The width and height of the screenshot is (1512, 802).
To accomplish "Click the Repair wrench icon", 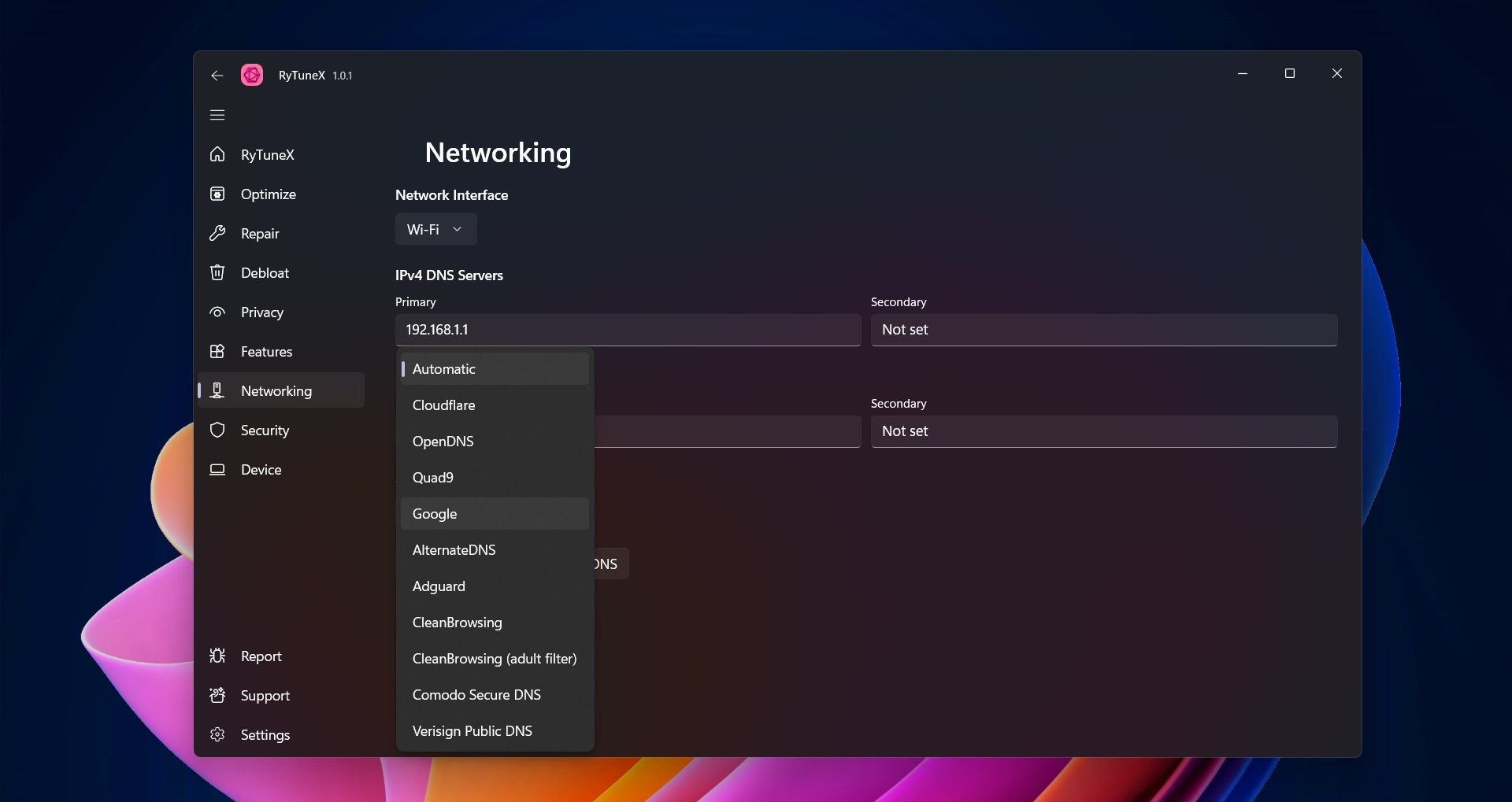I will click(x=217, y=233).
